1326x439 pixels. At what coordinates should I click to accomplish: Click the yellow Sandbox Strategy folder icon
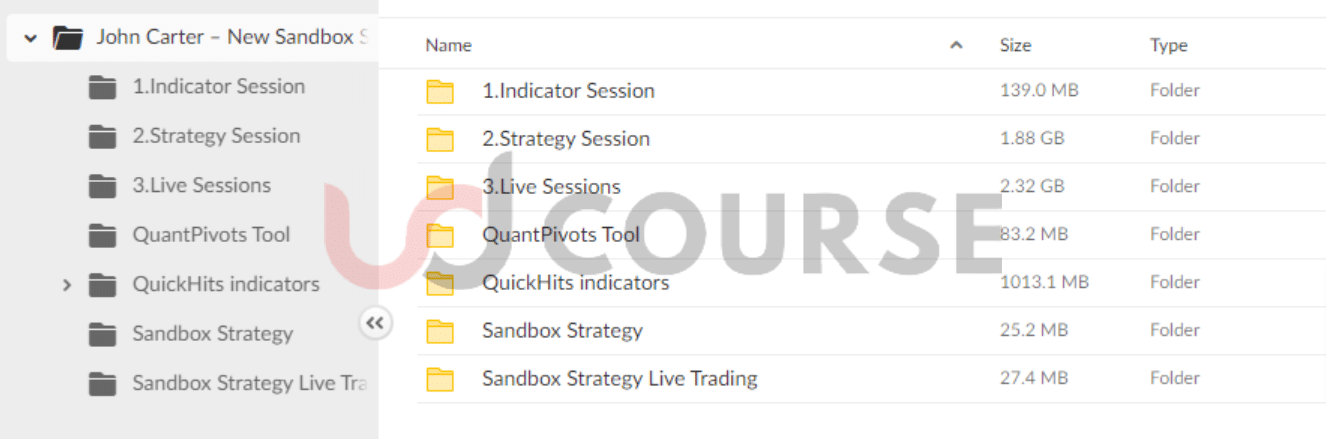click(440, 331)
